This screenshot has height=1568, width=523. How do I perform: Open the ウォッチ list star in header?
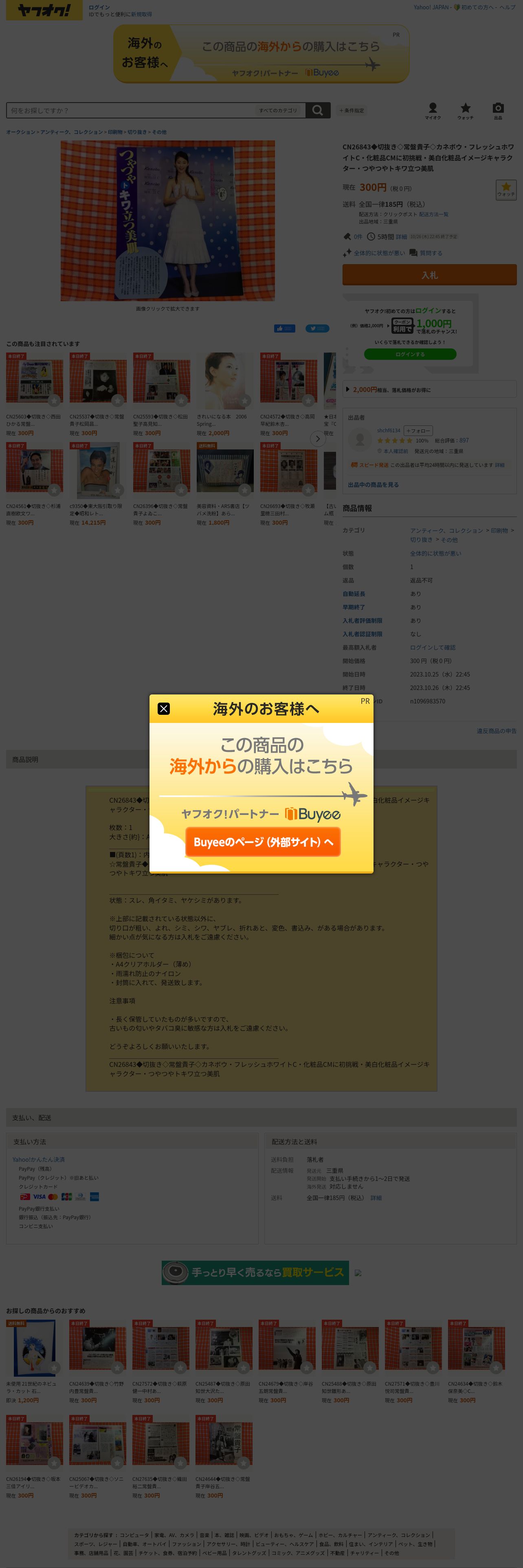pyautogui.click(x=466, y=111)
